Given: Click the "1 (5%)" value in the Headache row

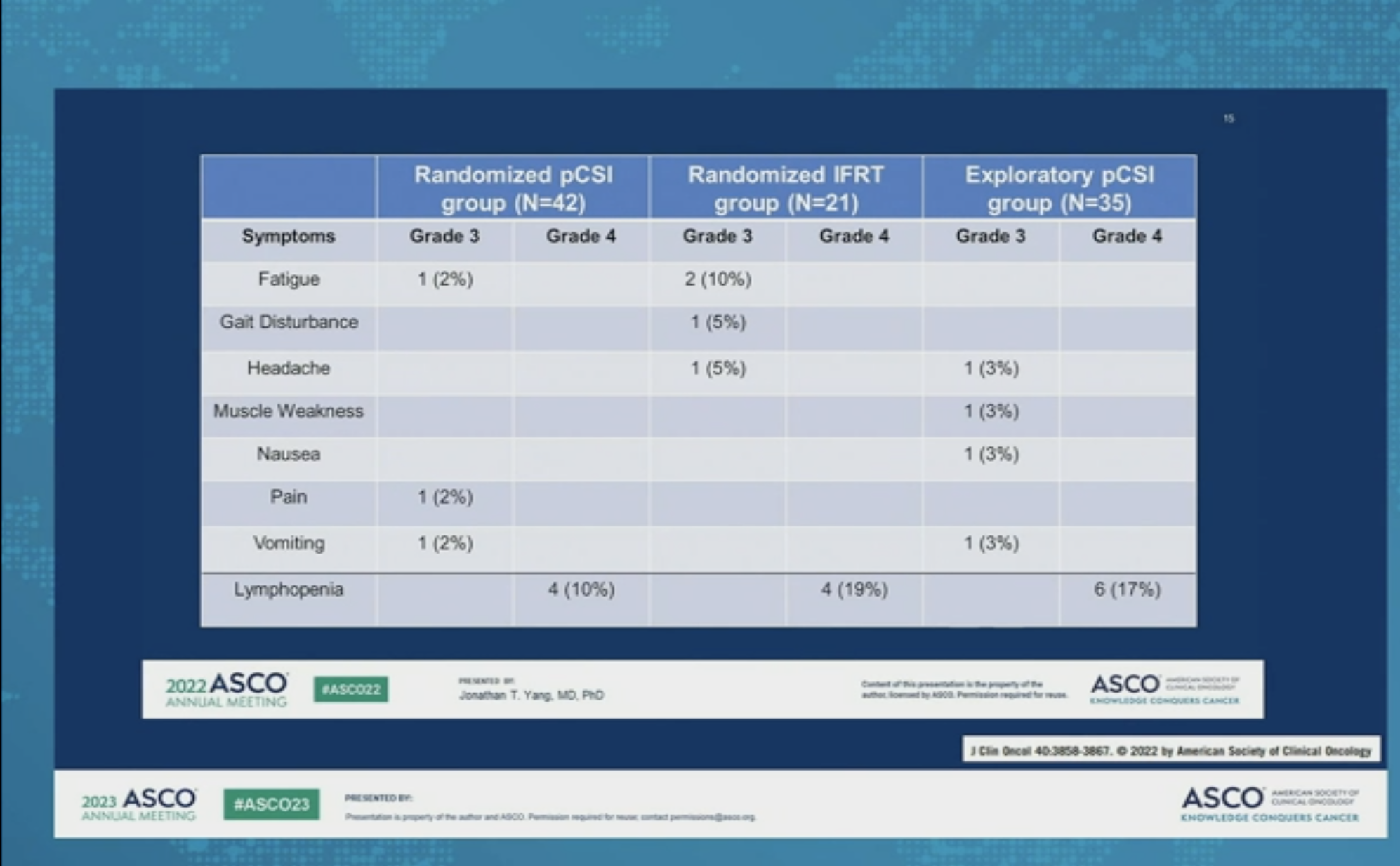Looking at the screenshot, I should point(718,368).
